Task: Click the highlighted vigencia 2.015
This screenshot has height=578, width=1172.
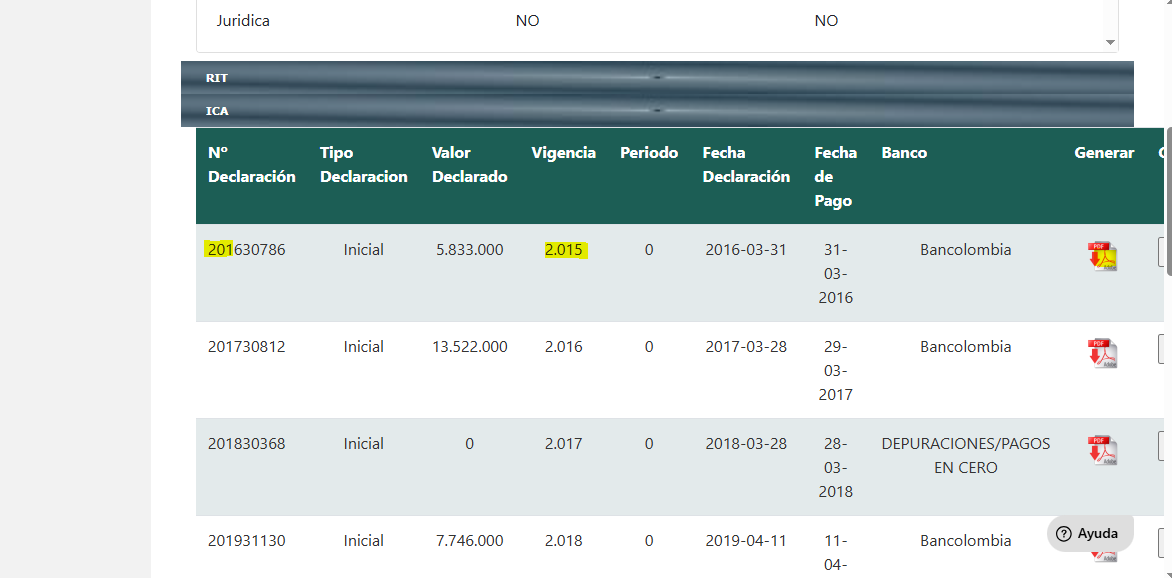Action: [x=564, y=250]
